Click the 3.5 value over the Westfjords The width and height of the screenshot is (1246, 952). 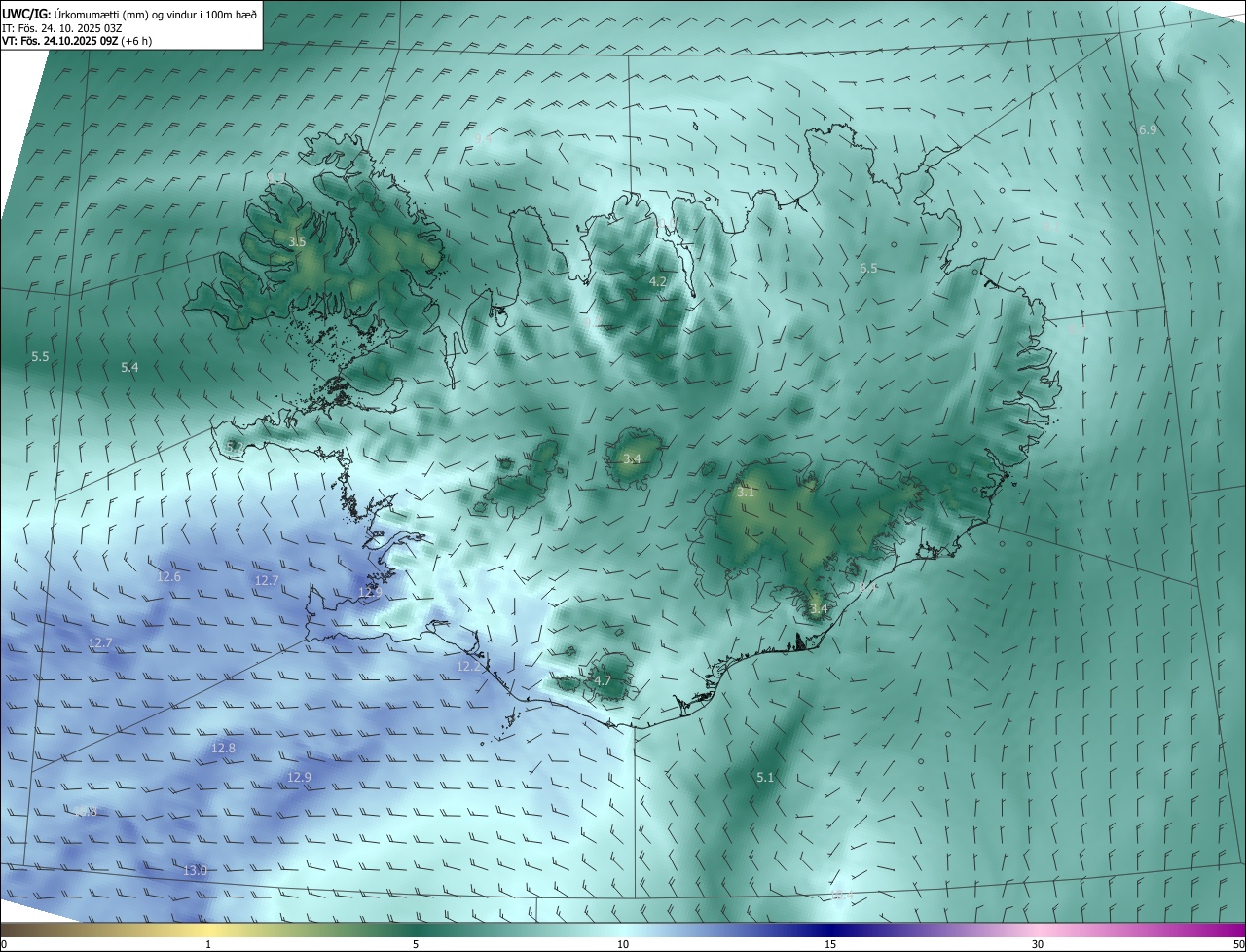(297, 241)
